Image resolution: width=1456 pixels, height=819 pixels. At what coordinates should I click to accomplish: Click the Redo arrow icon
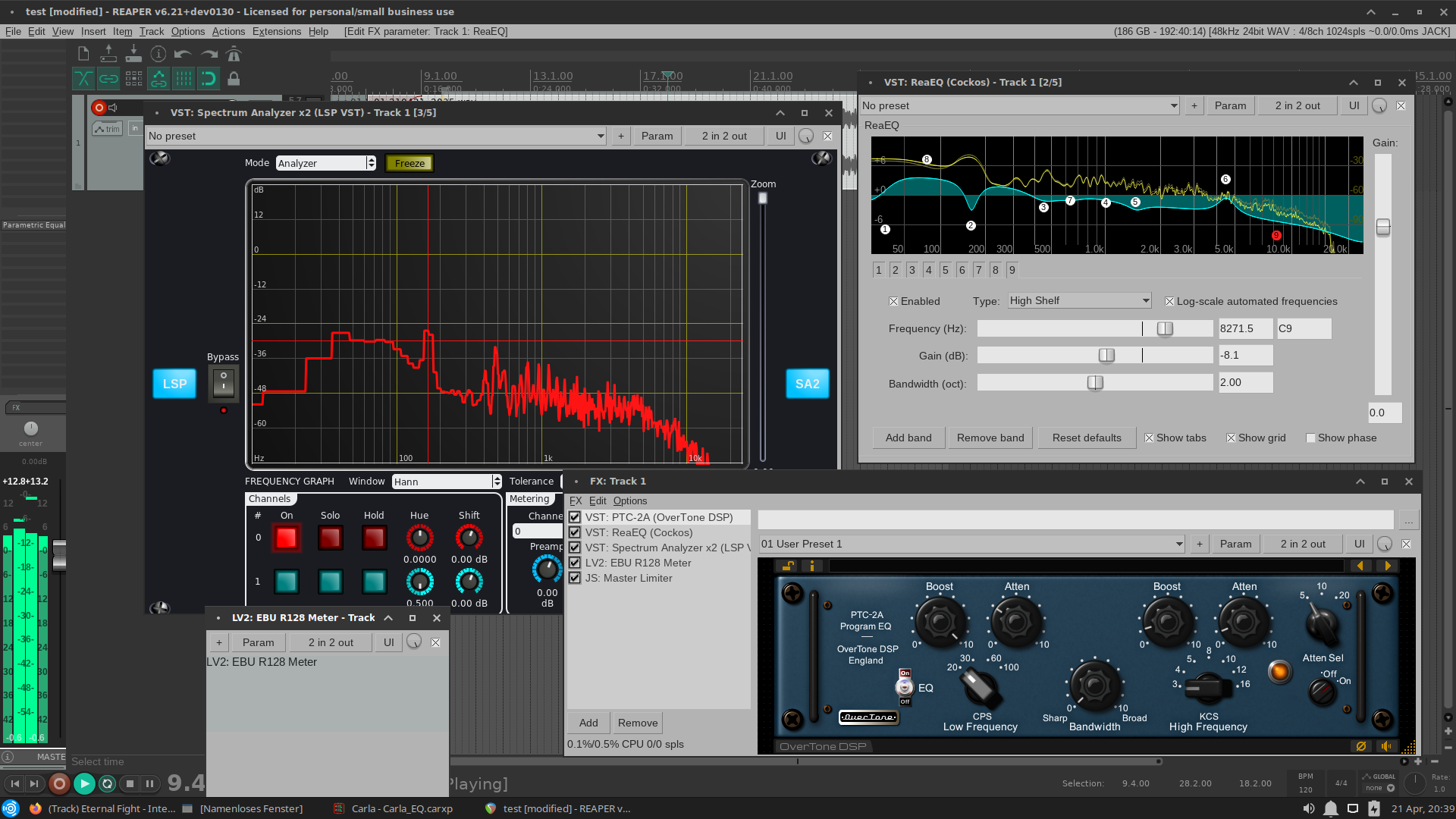(x=209, y=54)
